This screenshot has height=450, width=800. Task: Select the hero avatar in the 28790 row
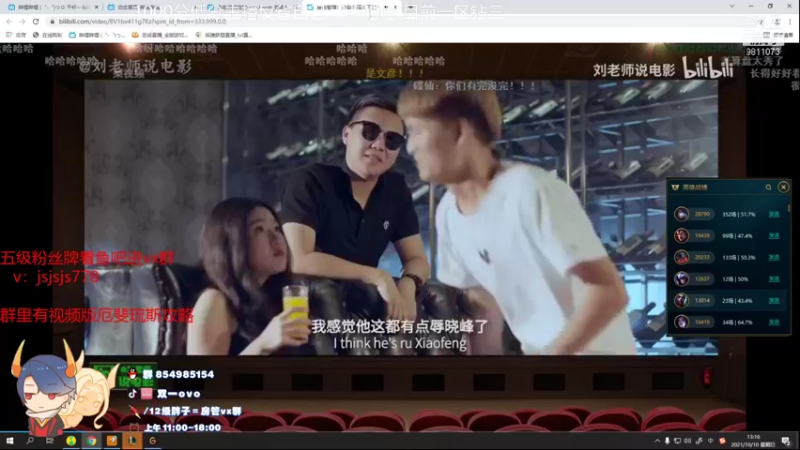[681, 214]
